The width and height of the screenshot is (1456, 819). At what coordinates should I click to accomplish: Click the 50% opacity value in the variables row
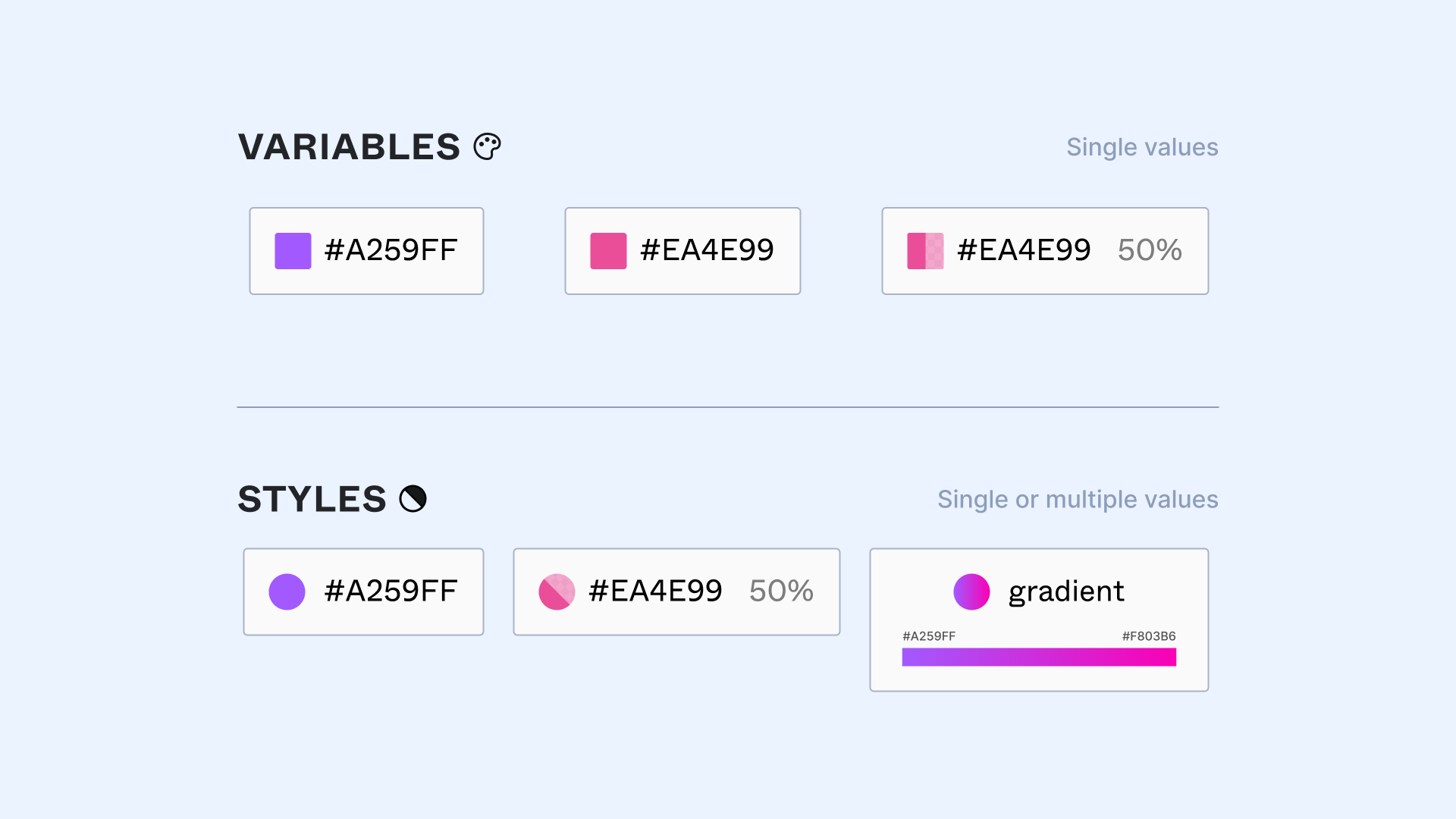point(1150,250)
